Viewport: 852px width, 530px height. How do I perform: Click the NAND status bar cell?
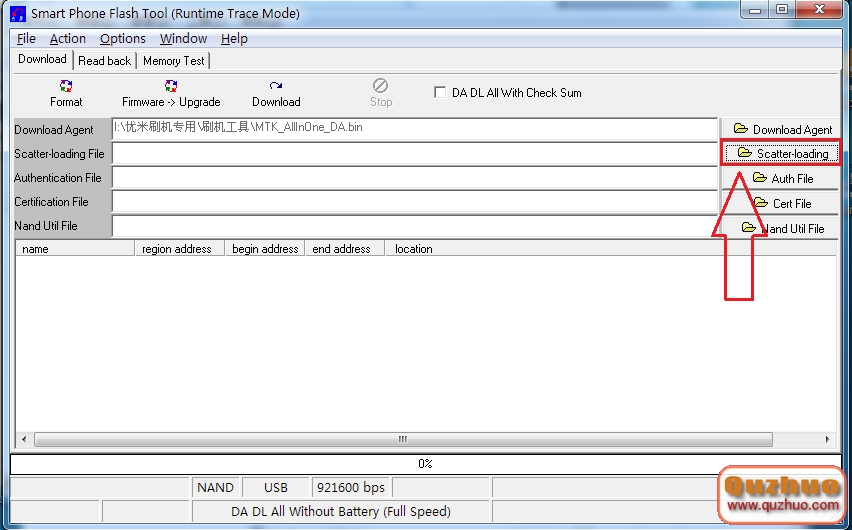click(x=216, y=488)
